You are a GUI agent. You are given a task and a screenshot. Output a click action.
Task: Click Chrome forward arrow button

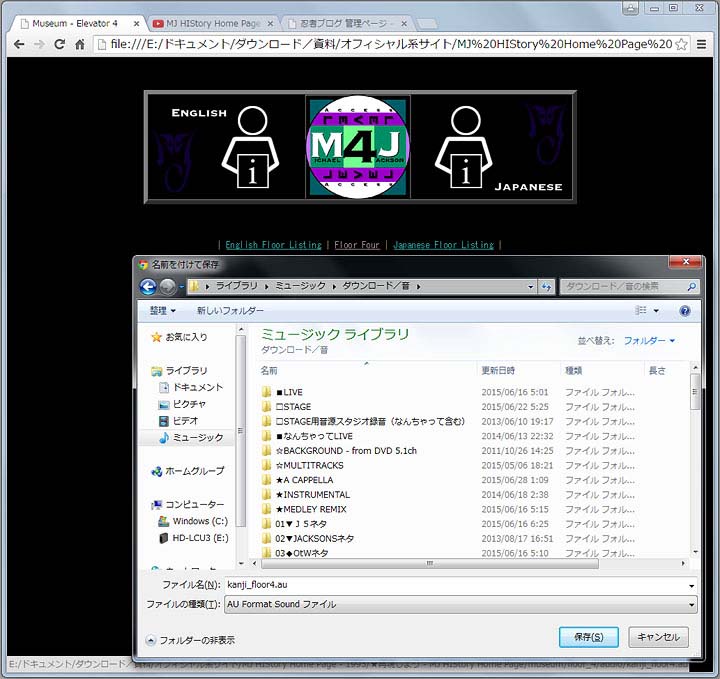pyautogui.click(x=39, y=44)
